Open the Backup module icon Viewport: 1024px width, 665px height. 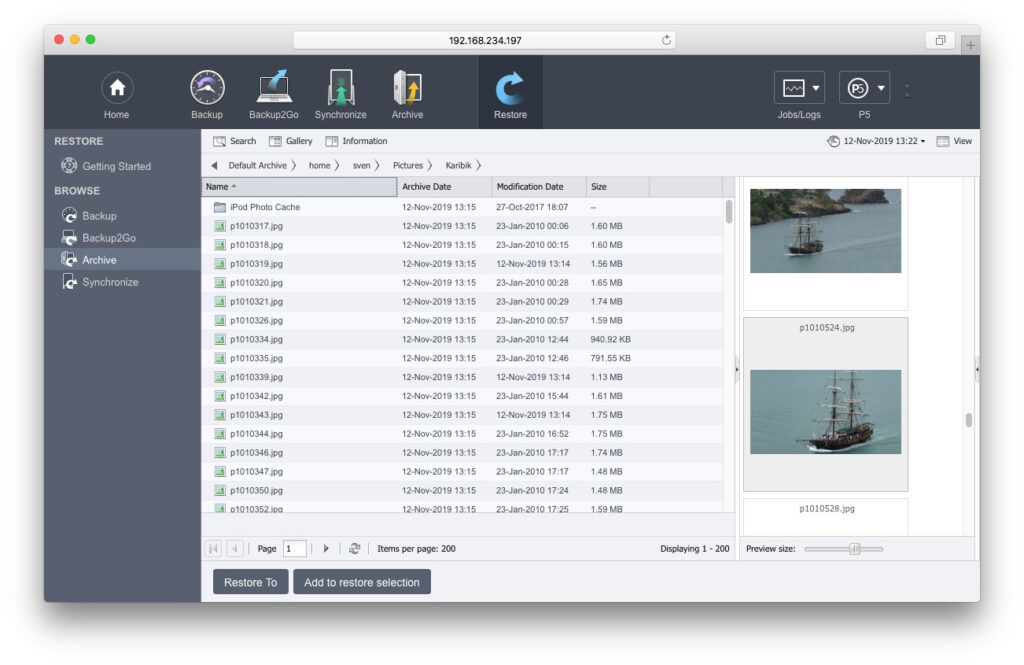tap(207, 90)
